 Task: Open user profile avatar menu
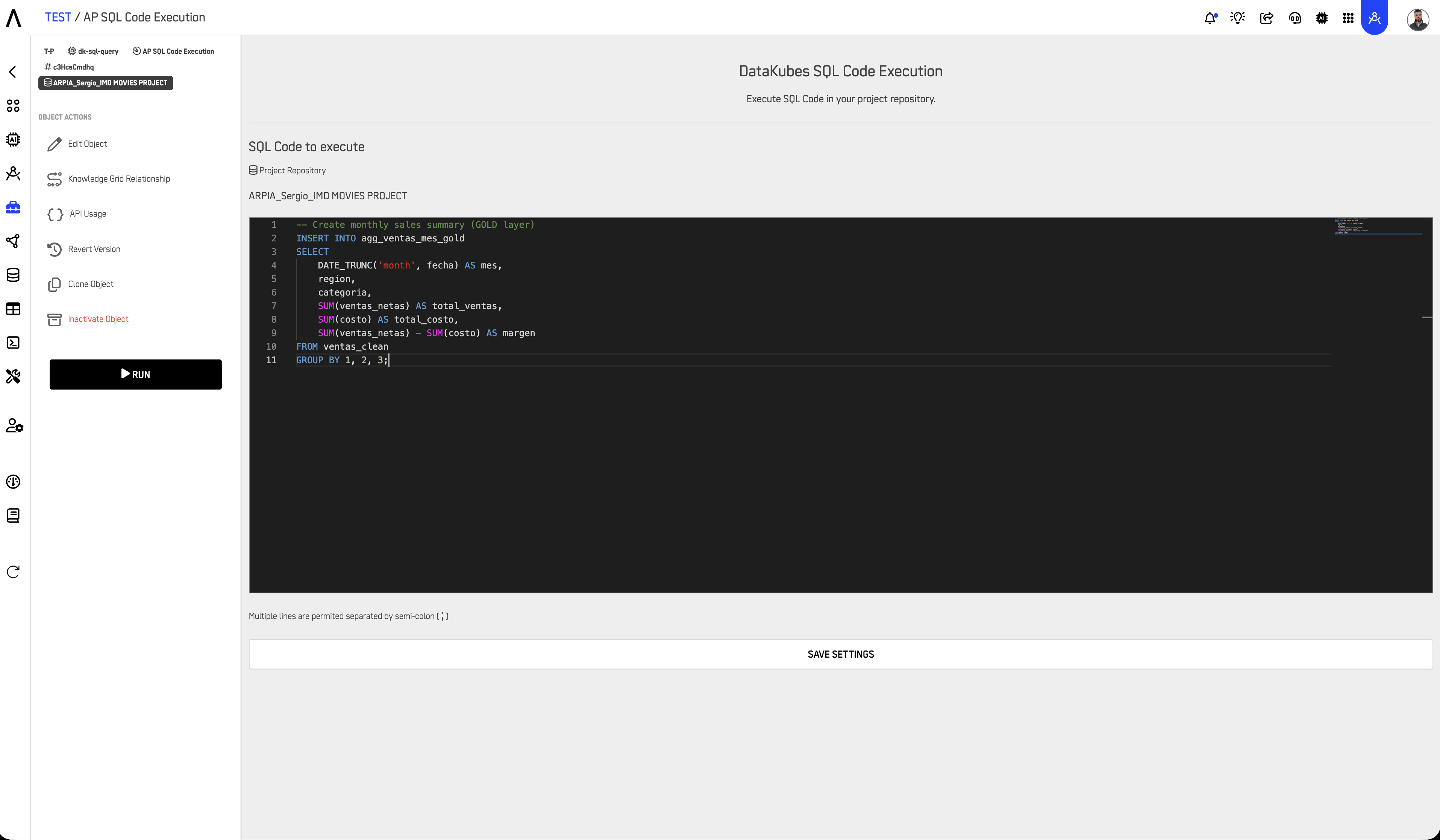[1417, 19]
